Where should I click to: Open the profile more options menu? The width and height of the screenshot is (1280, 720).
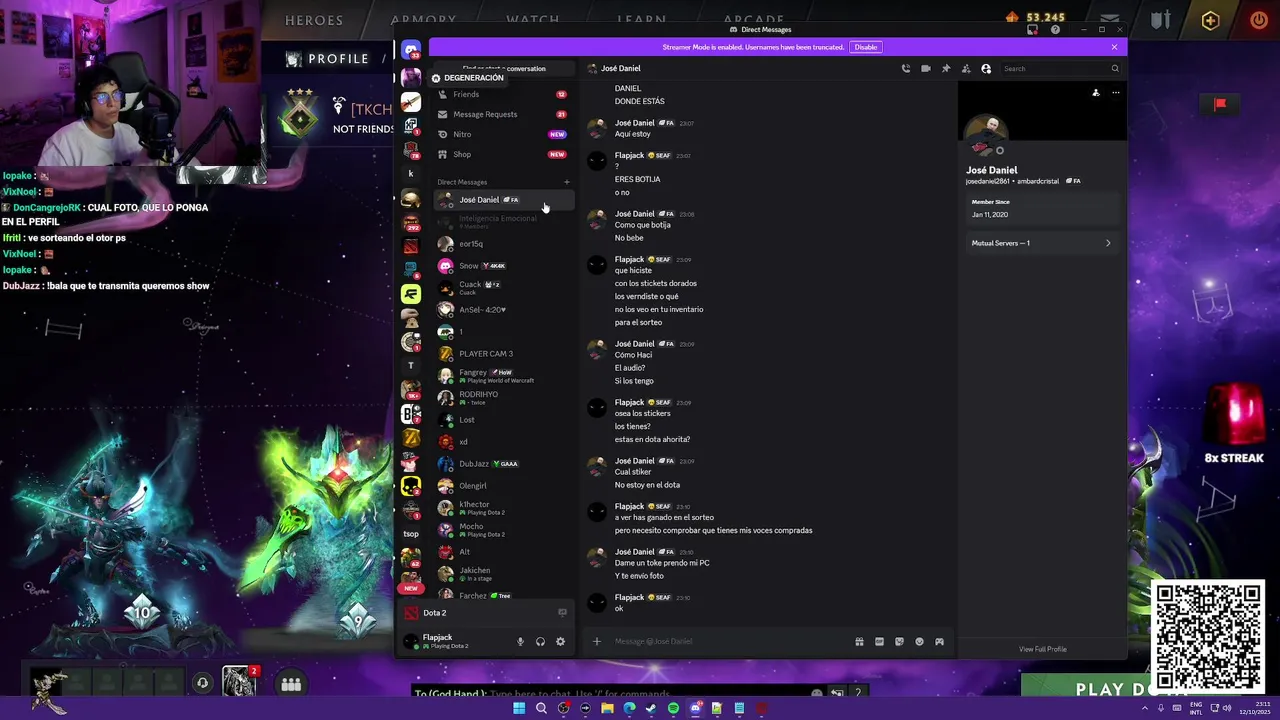point(1116,93)
